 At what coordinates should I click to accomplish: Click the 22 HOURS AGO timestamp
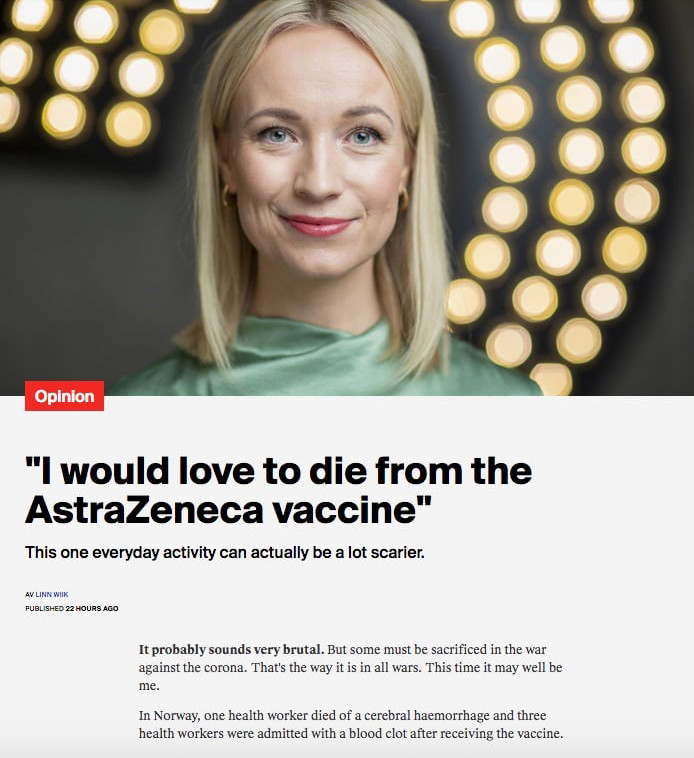(92, 609)
